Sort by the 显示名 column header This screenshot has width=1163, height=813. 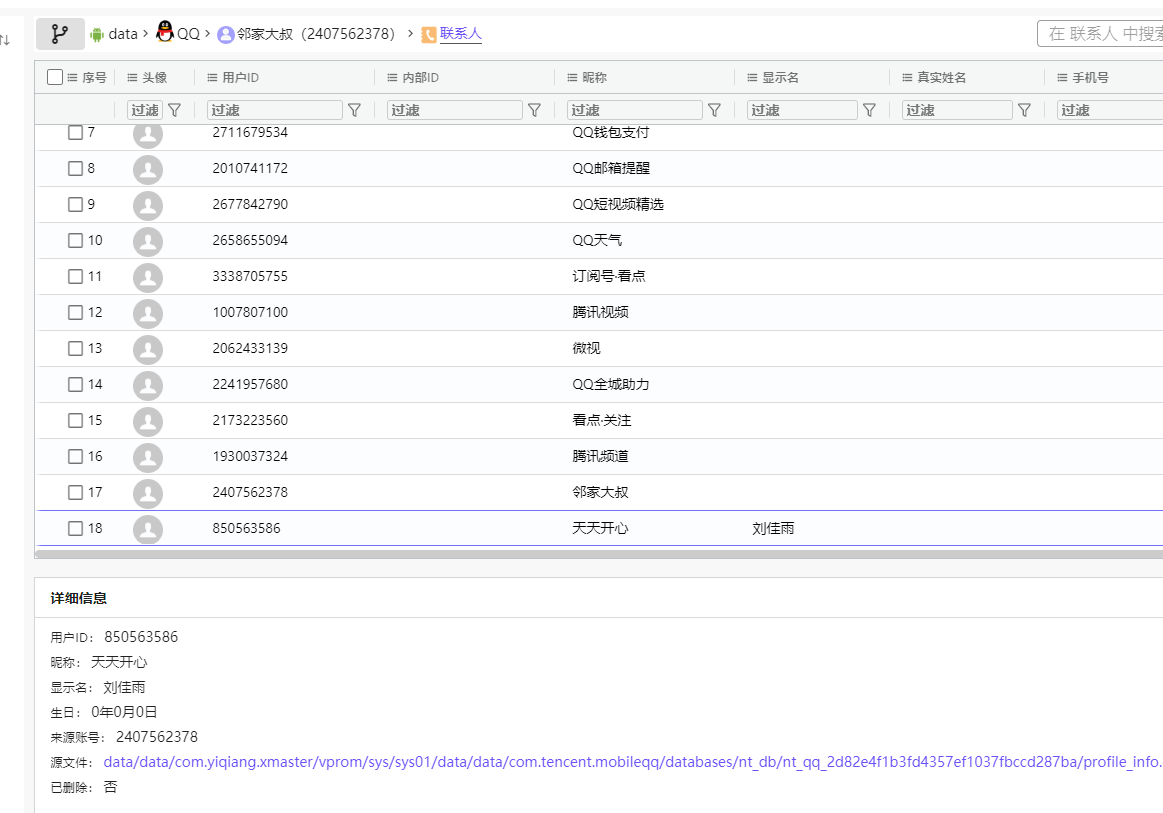point(780,77)
